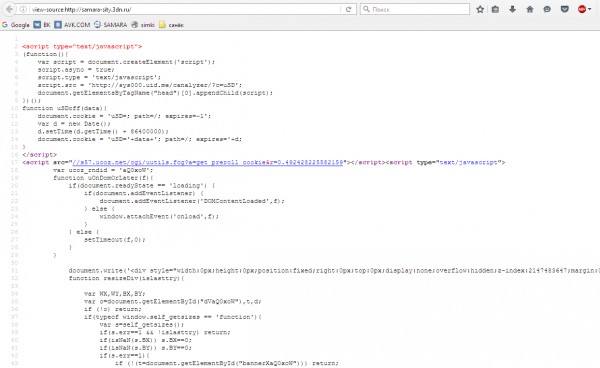
Task: Click line "window.attachEvent('onload',f);"
Action: click(x=159, y=217)
